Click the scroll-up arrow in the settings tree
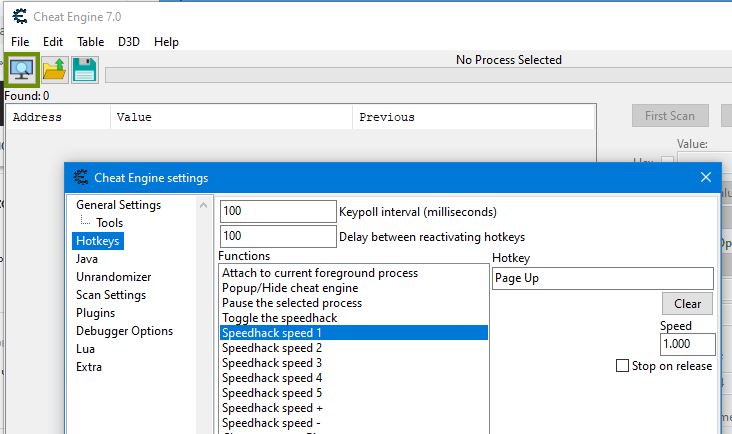The image size is (732, 434). (203, 205)
